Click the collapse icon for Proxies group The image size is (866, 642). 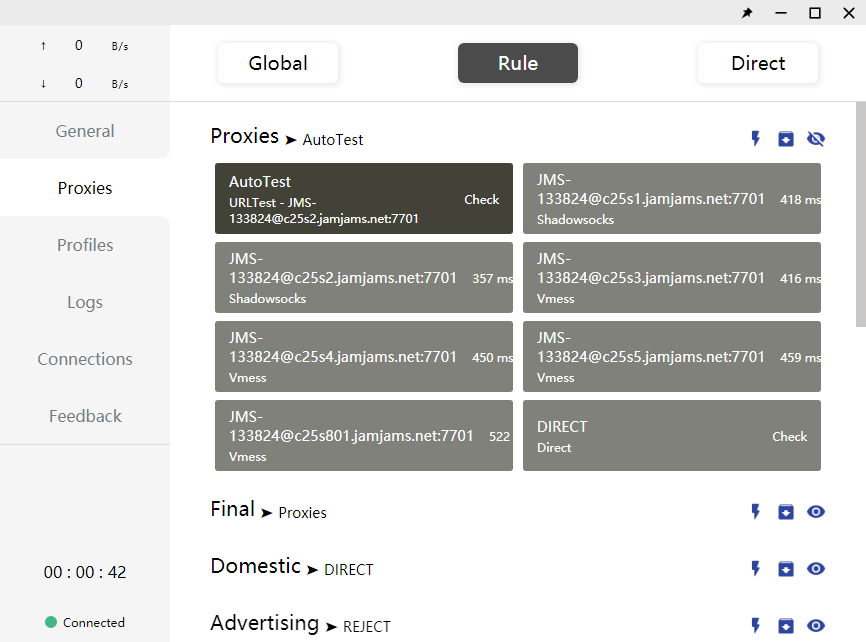click(786, 139)
